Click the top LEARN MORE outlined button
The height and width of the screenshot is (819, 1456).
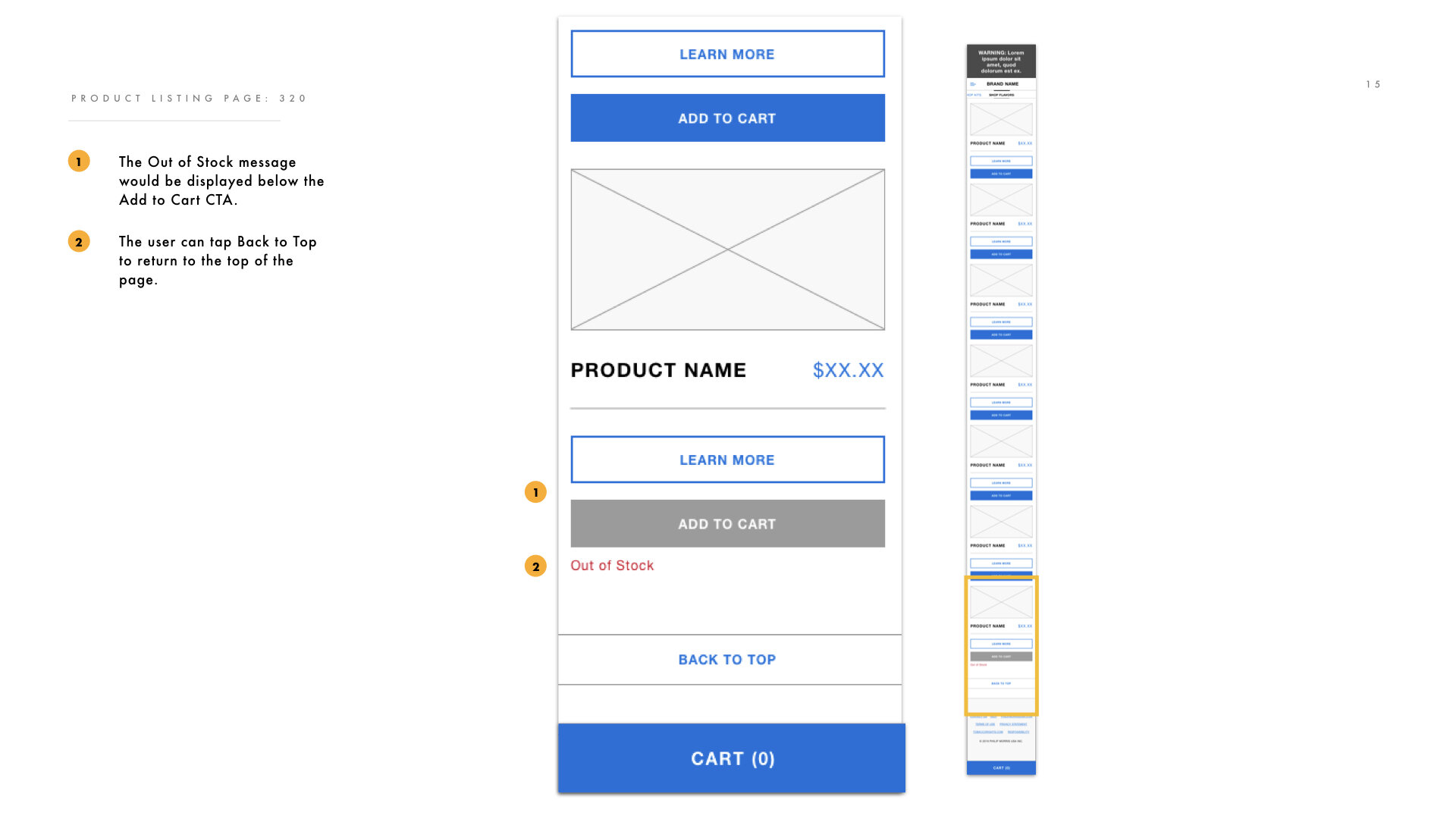pyautogui.click(x=727, y=54)
